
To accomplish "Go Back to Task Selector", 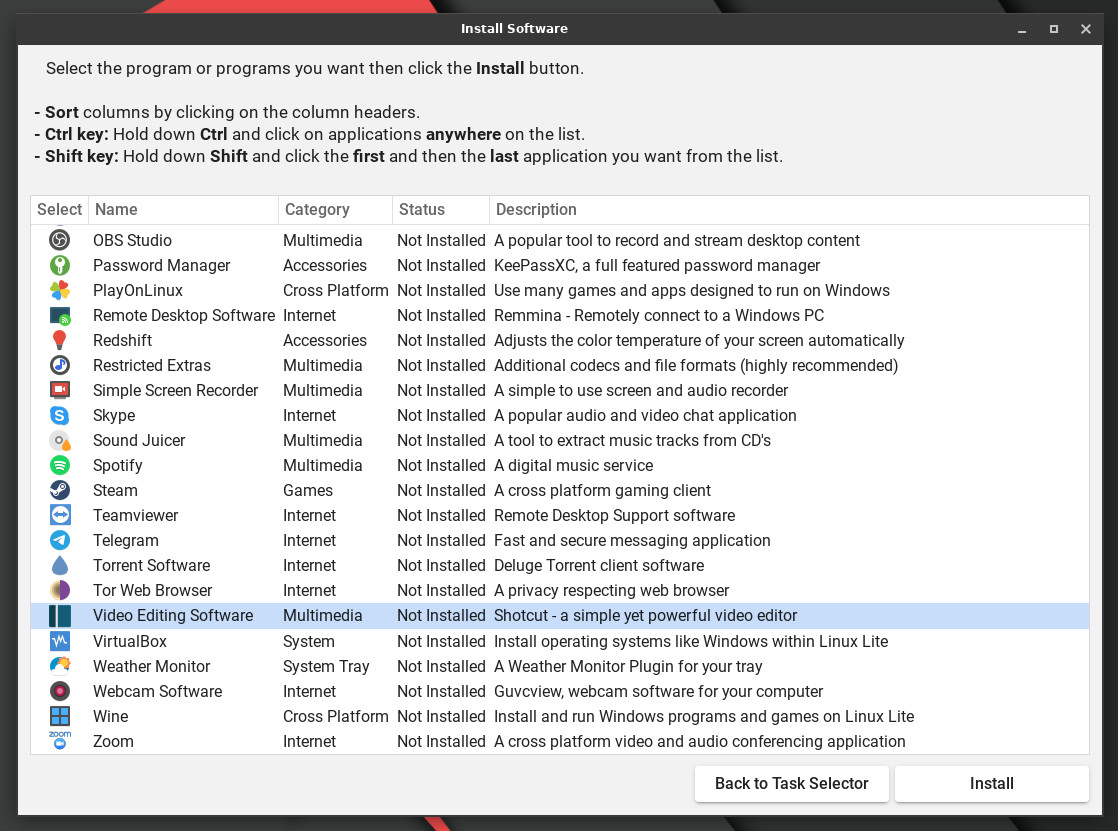I will point(791,783).
